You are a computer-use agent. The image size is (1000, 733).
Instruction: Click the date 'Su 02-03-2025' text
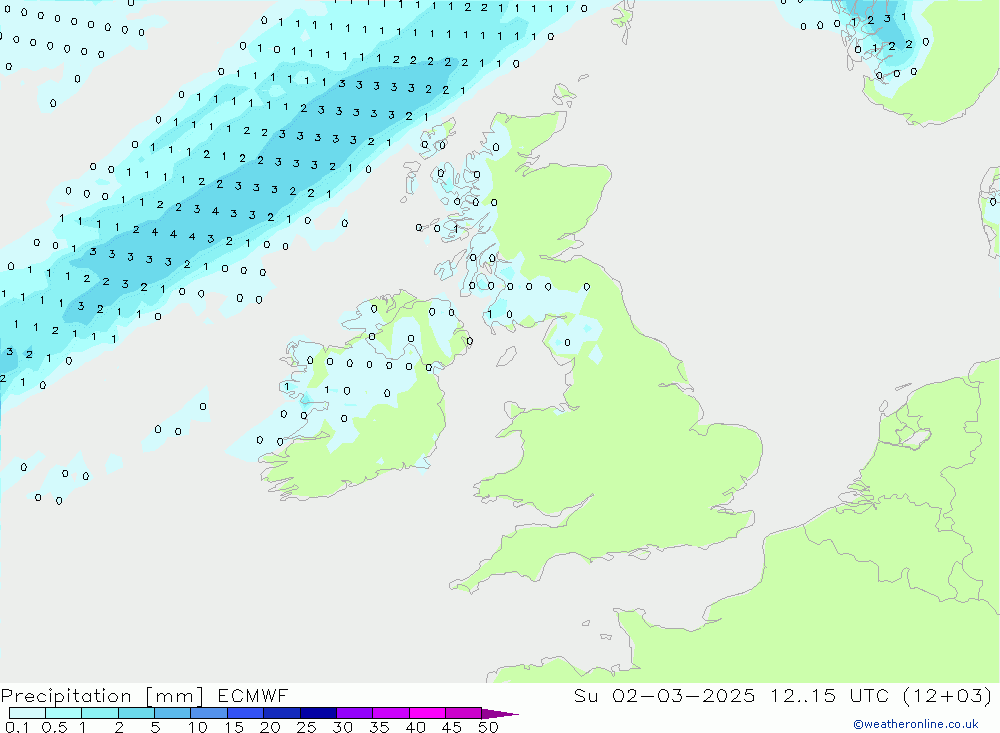point(664,695)
